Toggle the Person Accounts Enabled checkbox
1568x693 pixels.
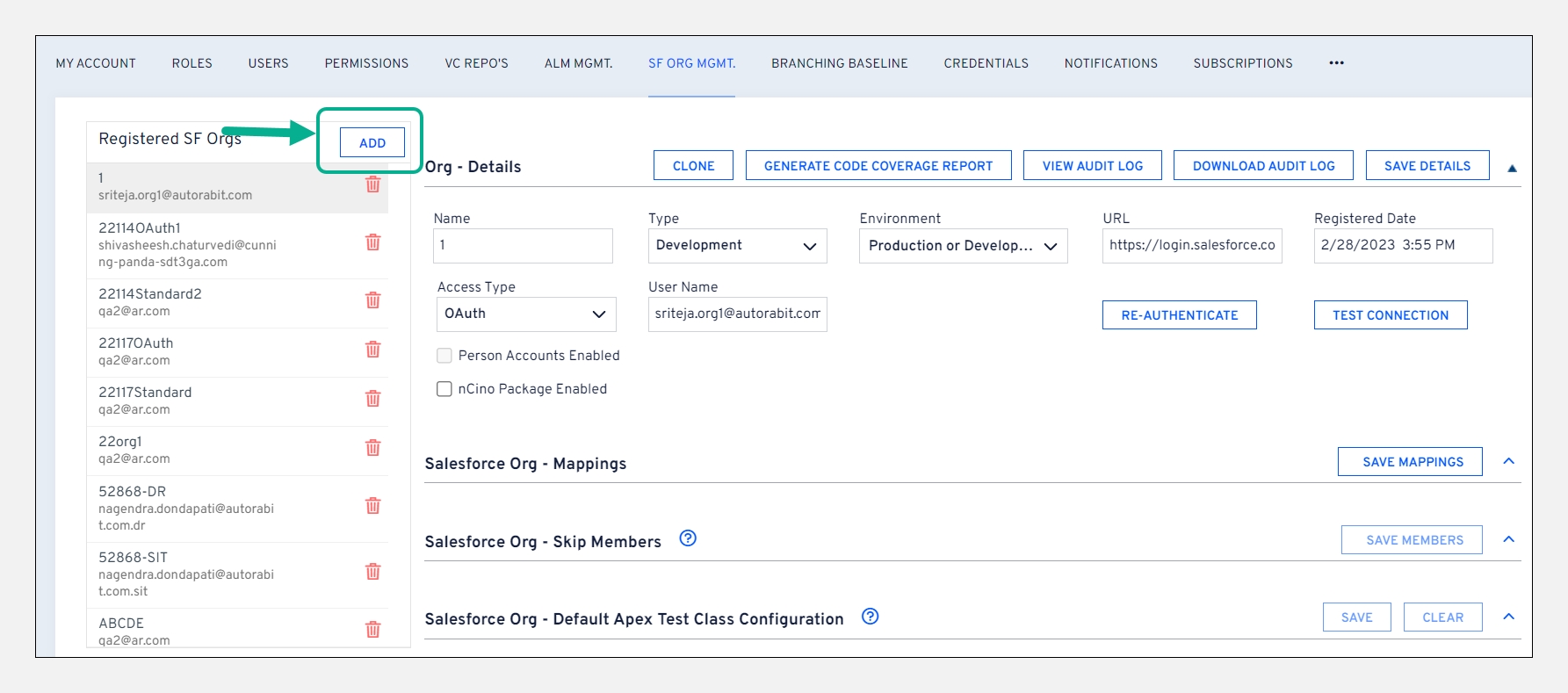click(444, 356)
